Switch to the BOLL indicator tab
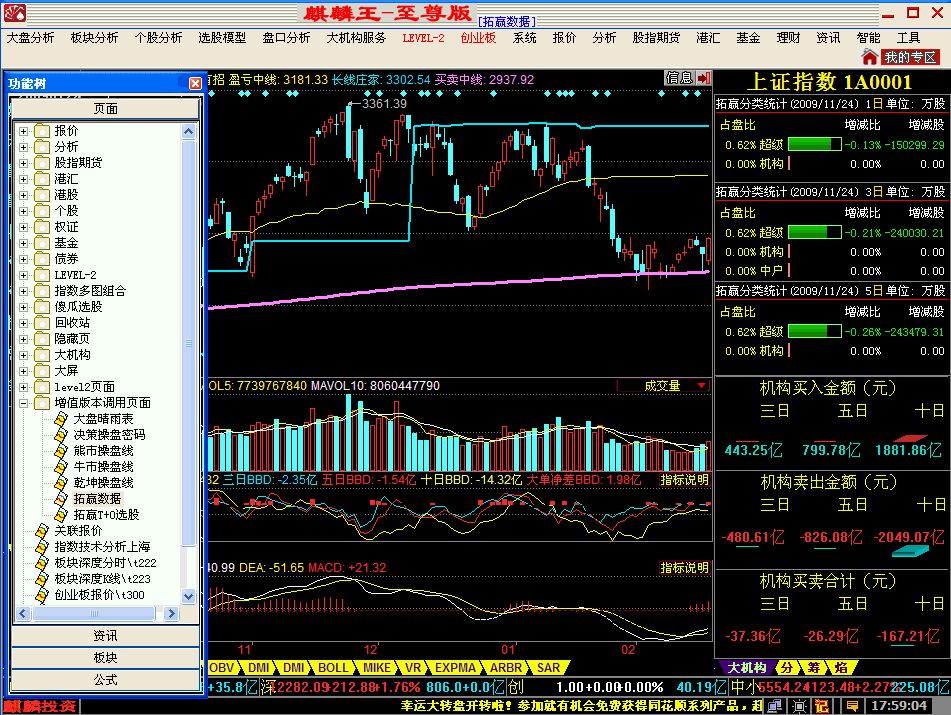951x715 pixels. (333, 668)
